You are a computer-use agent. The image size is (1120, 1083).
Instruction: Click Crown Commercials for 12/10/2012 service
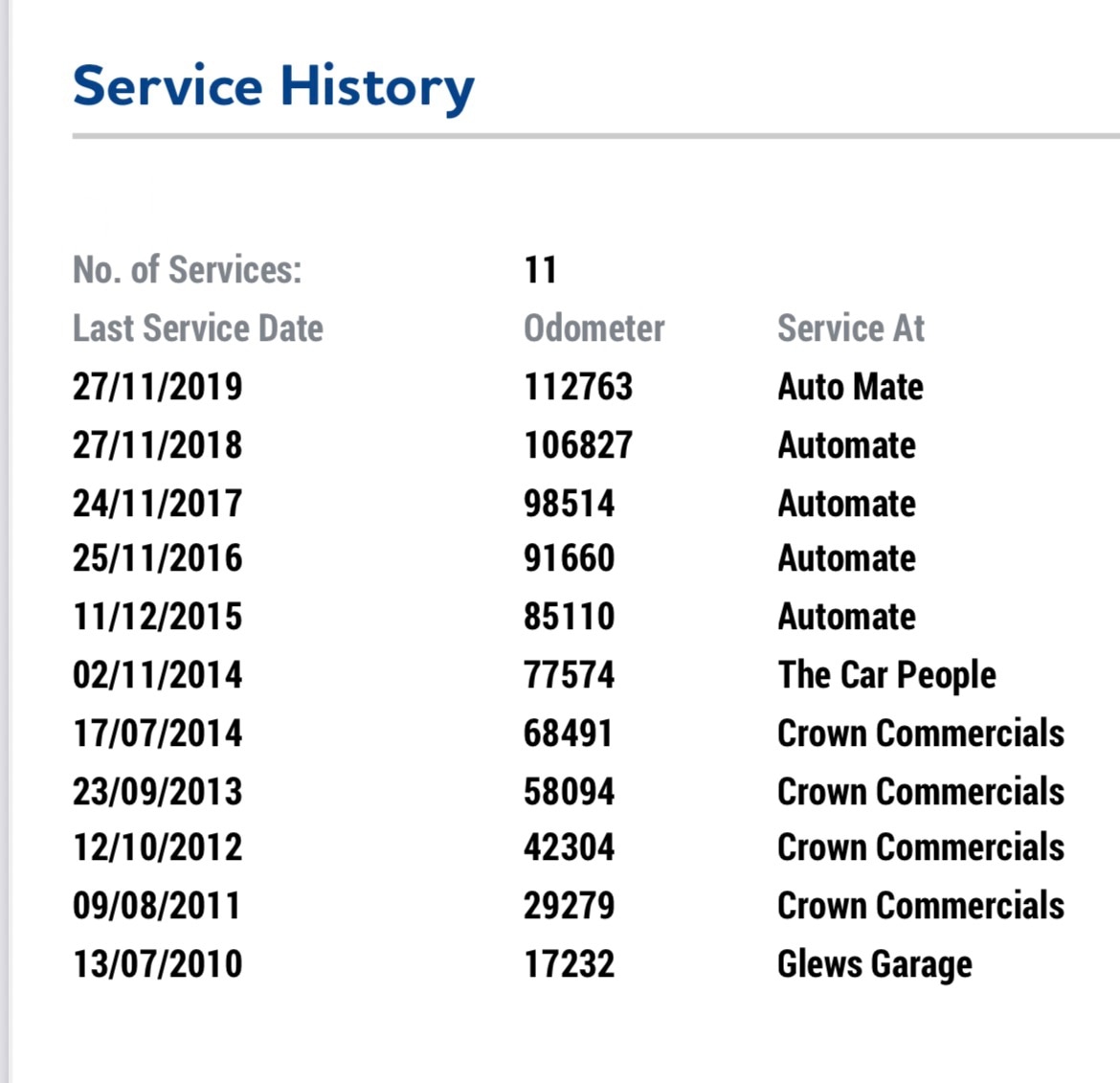tap(921, 847)
